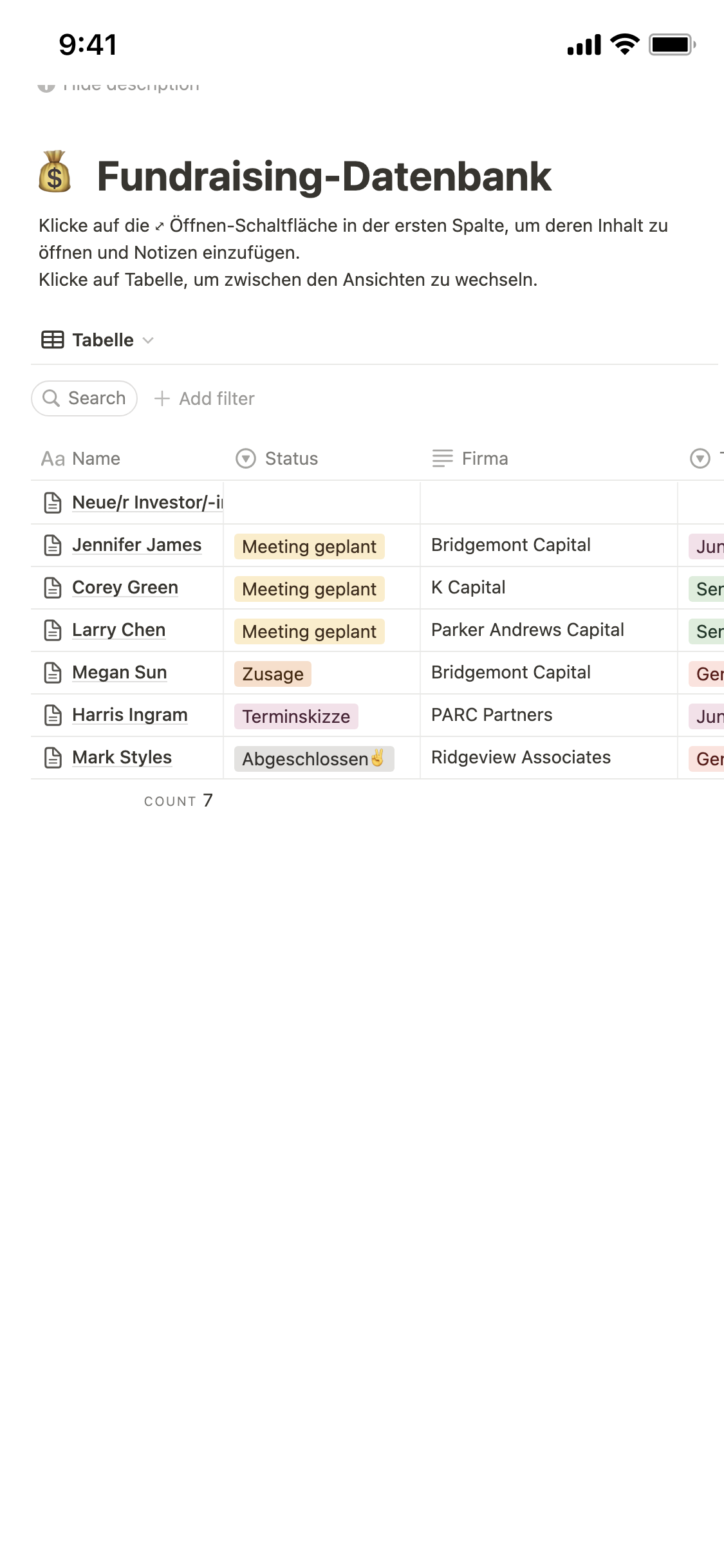Image resolution: width=724 pixels, height=1568 pixels.
Task: Tap the page icon beside Mark Styles
Action: 53,758
